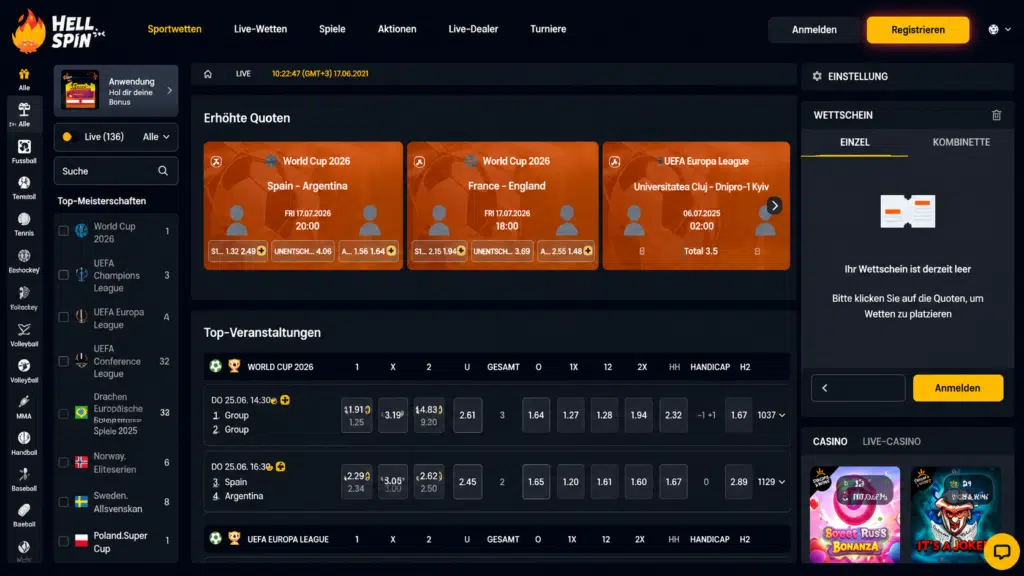
Task: Click trophy icon of World Cup 2026 header
Action: [x=234, y=366]
